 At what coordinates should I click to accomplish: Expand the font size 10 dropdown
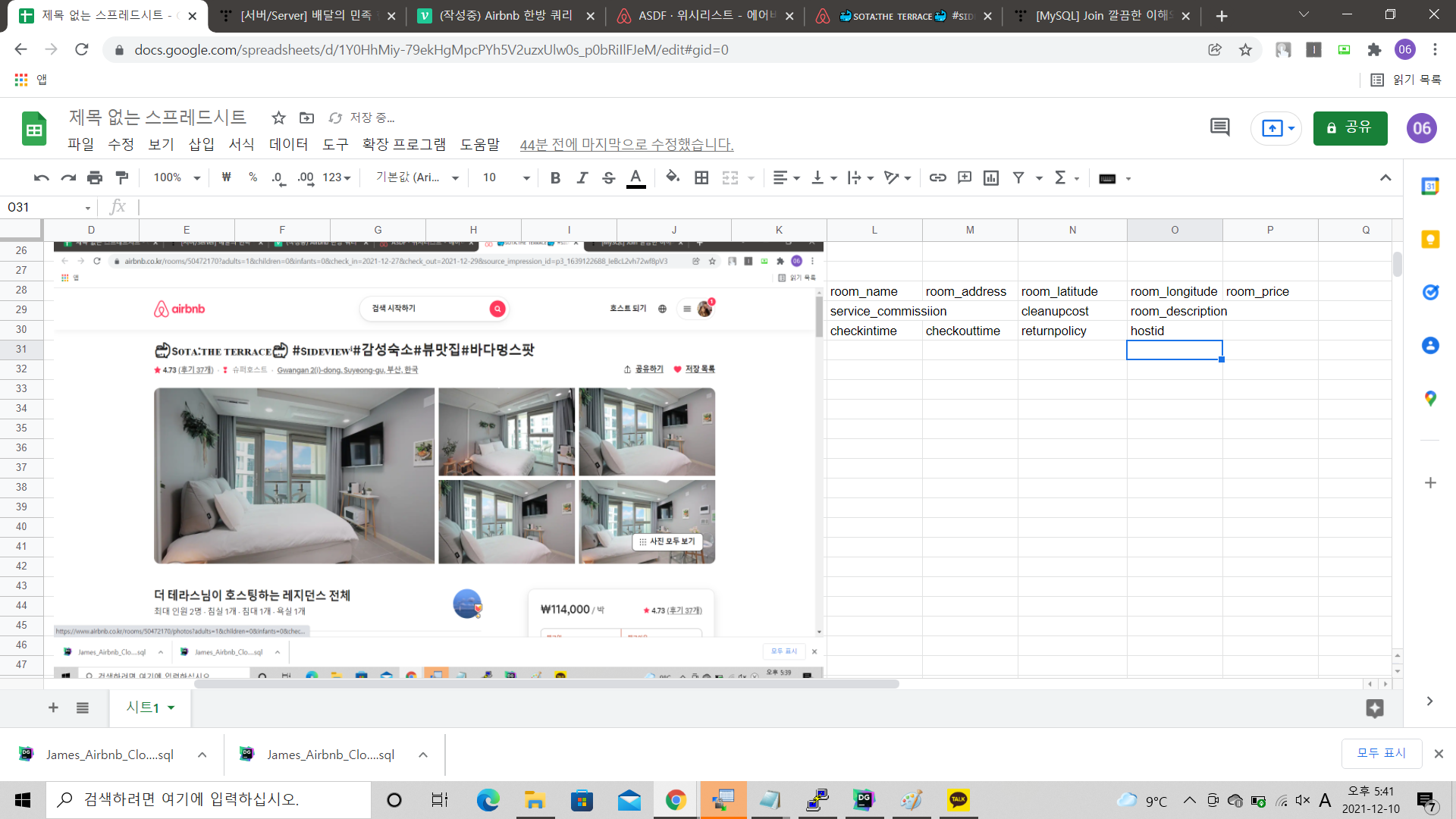526,177
